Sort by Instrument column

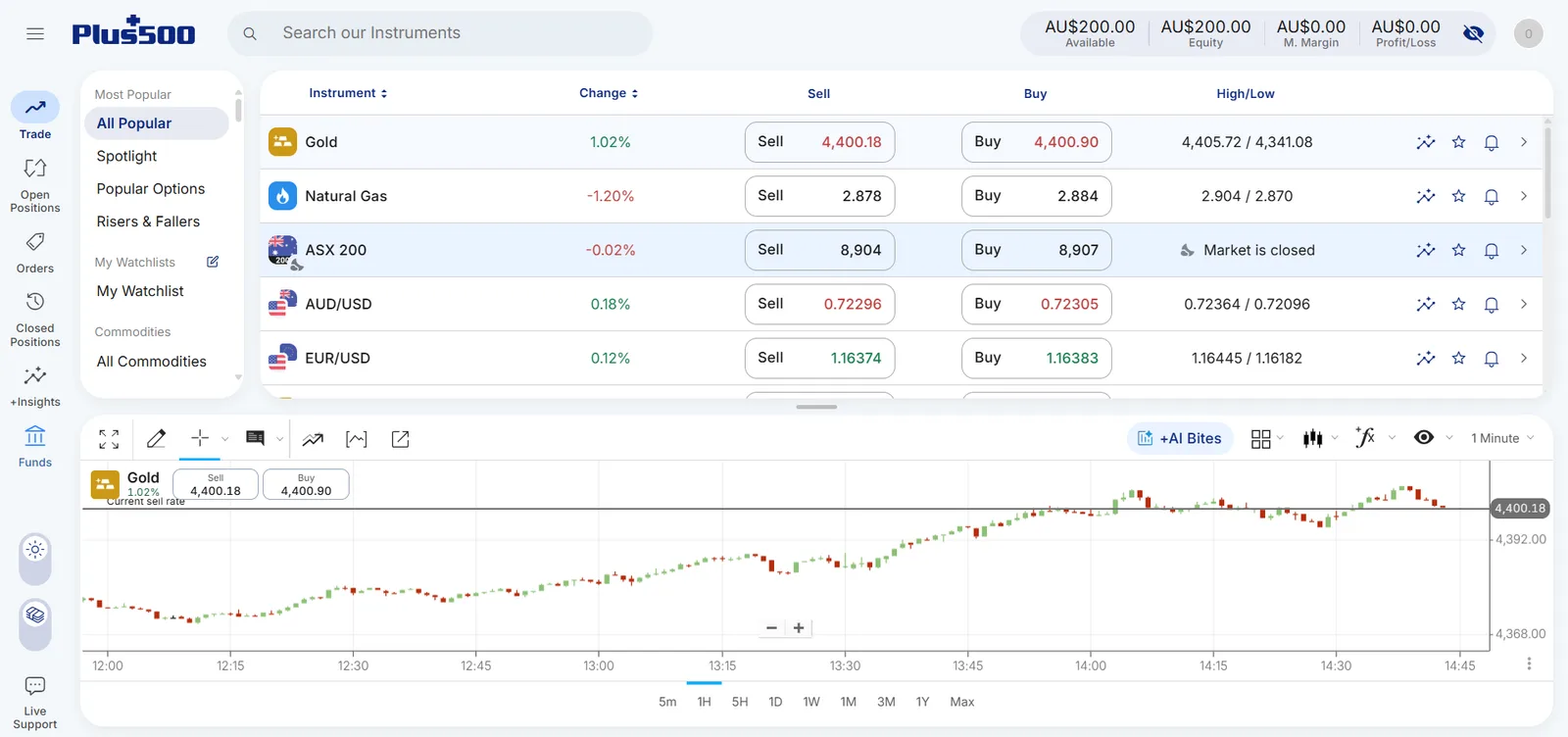pos(348,93)
